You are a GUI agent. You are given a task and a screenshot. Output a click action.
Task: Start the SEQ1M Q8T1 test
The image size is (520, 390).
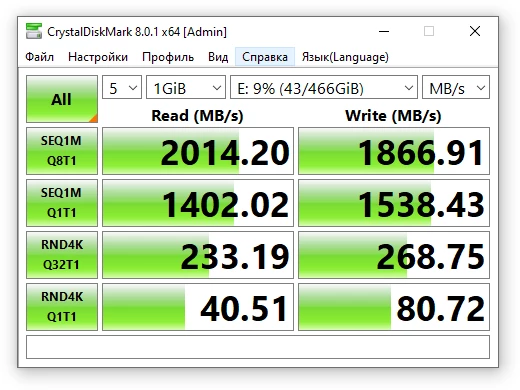[62, 151]
